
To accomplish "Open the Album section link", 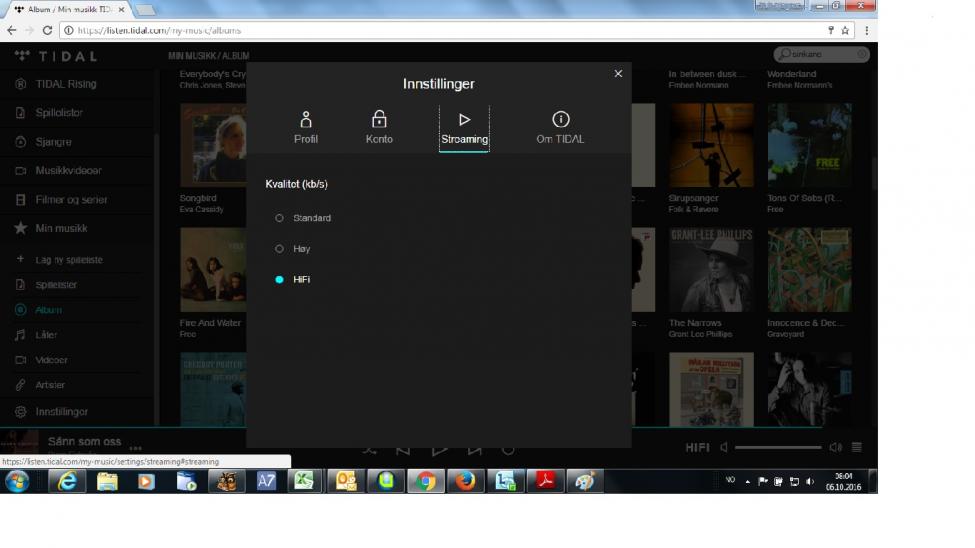I will (49, 310).
